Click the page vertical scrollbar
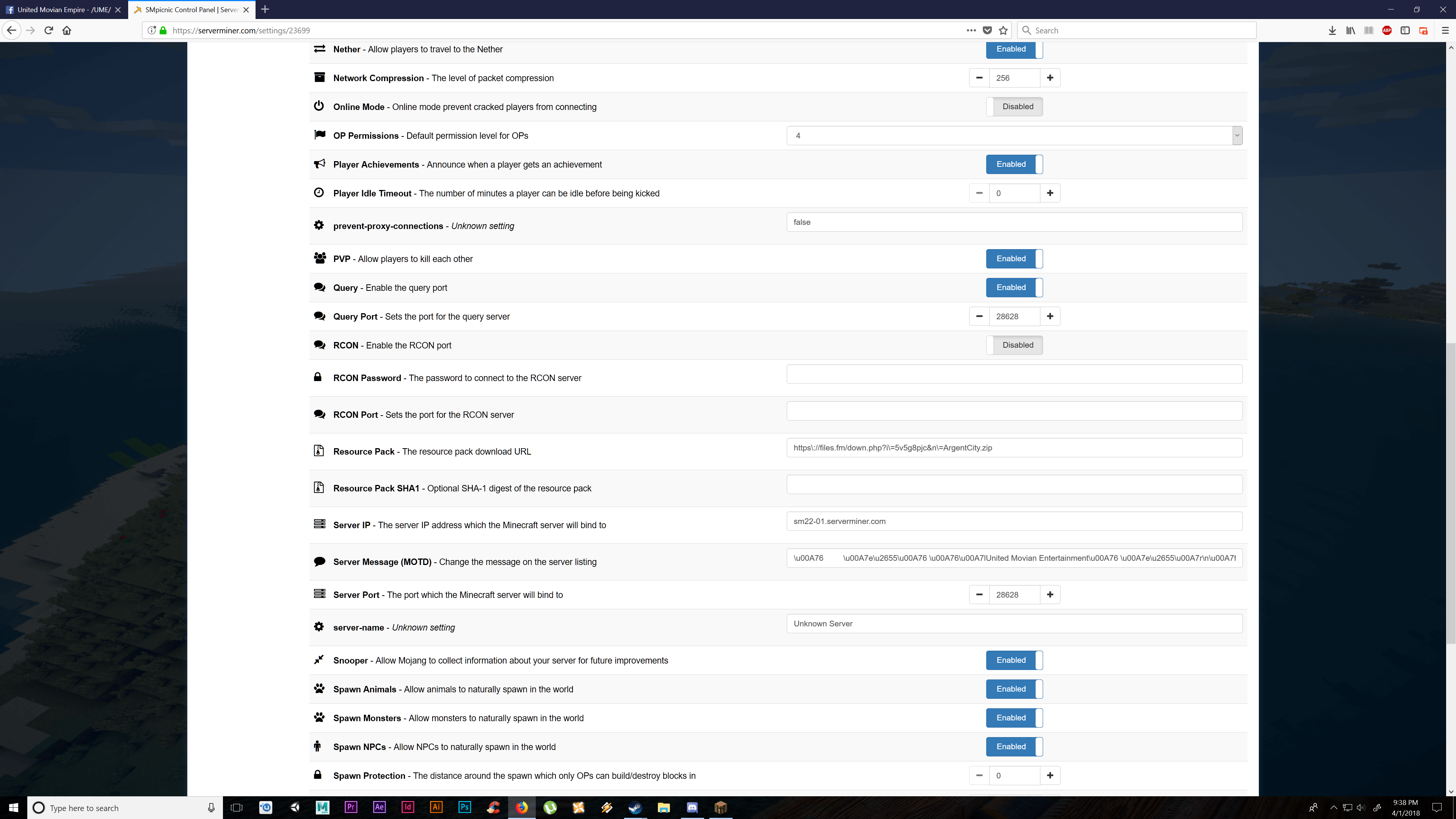The width and height of the screenshot is (1456, 819). pos(1450,493)
